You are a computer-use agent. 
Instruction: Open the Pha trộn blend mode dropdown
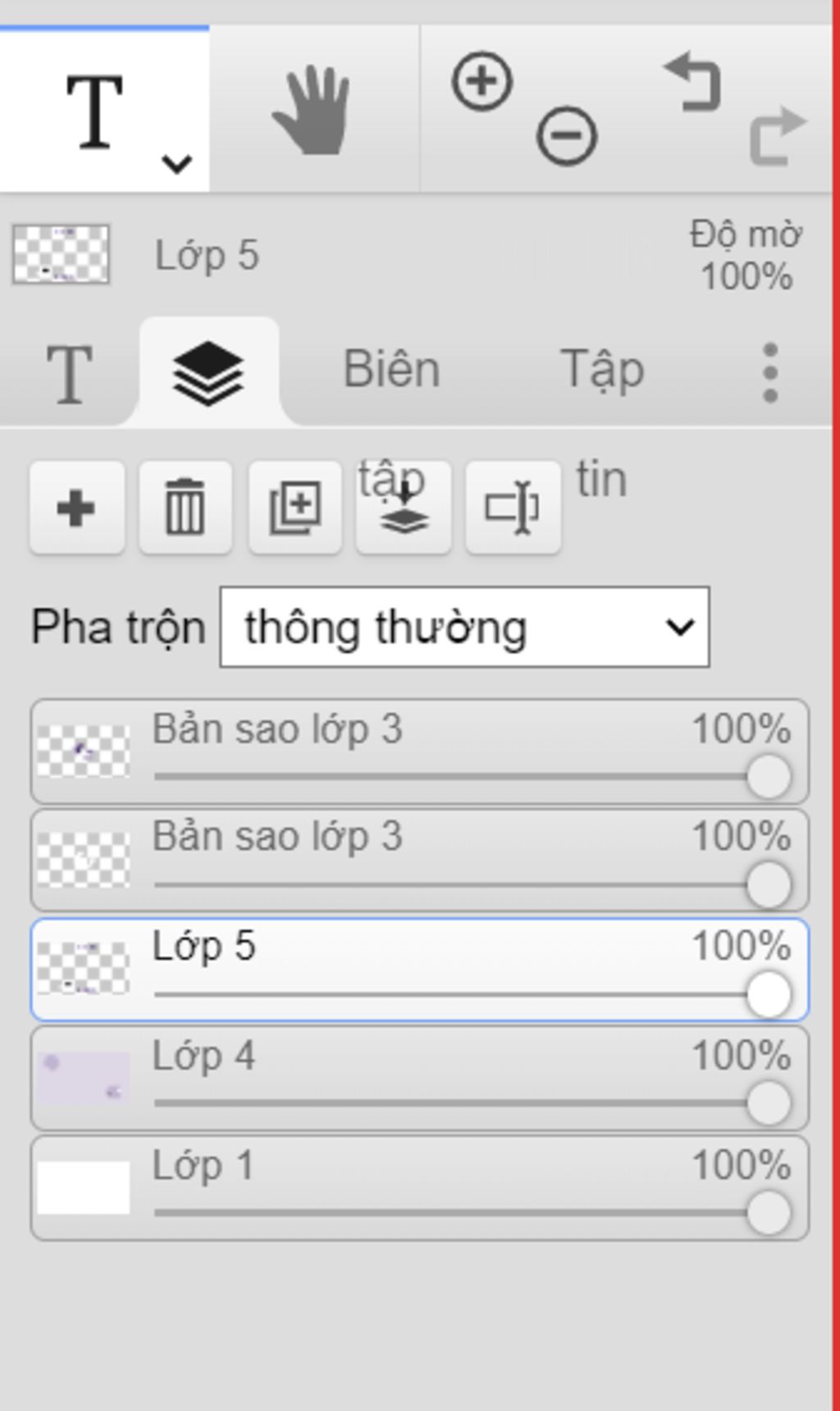464,627
